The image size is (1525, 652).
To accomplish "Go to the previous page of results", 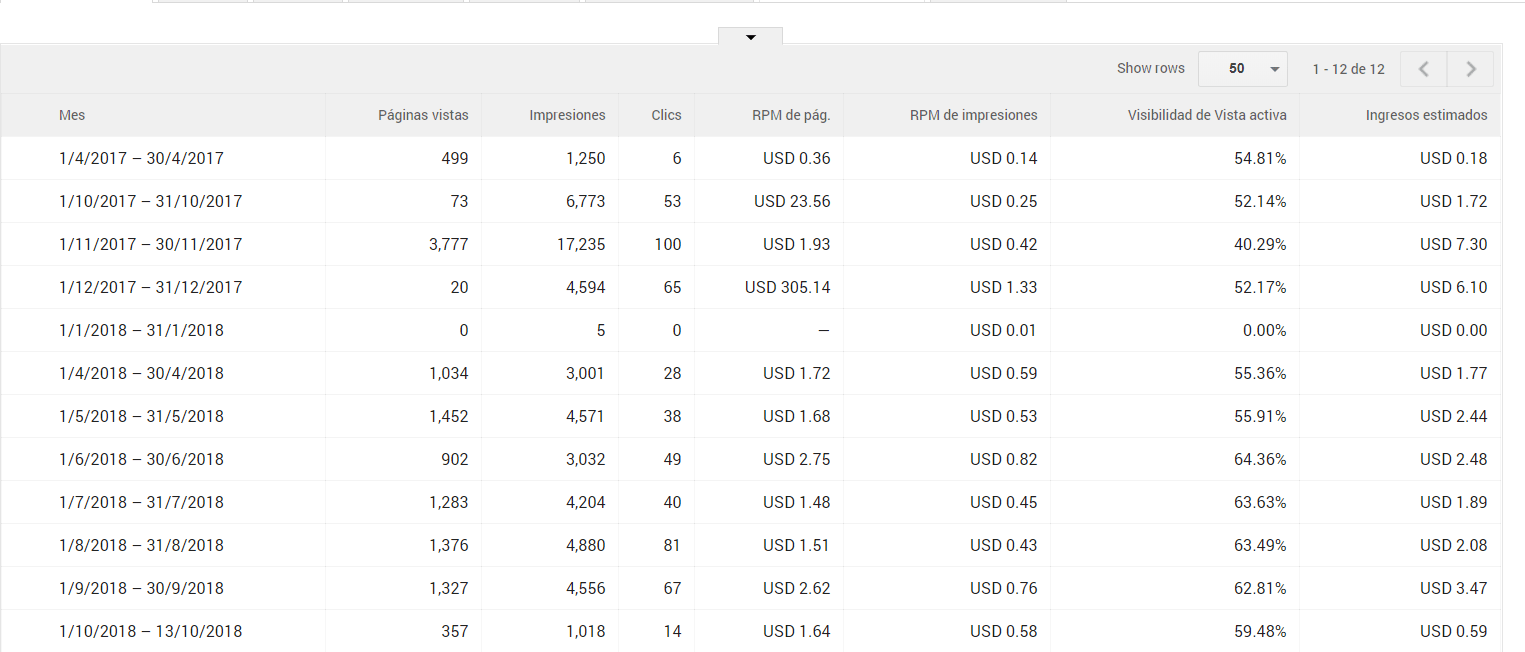I will click(1424, 69).
